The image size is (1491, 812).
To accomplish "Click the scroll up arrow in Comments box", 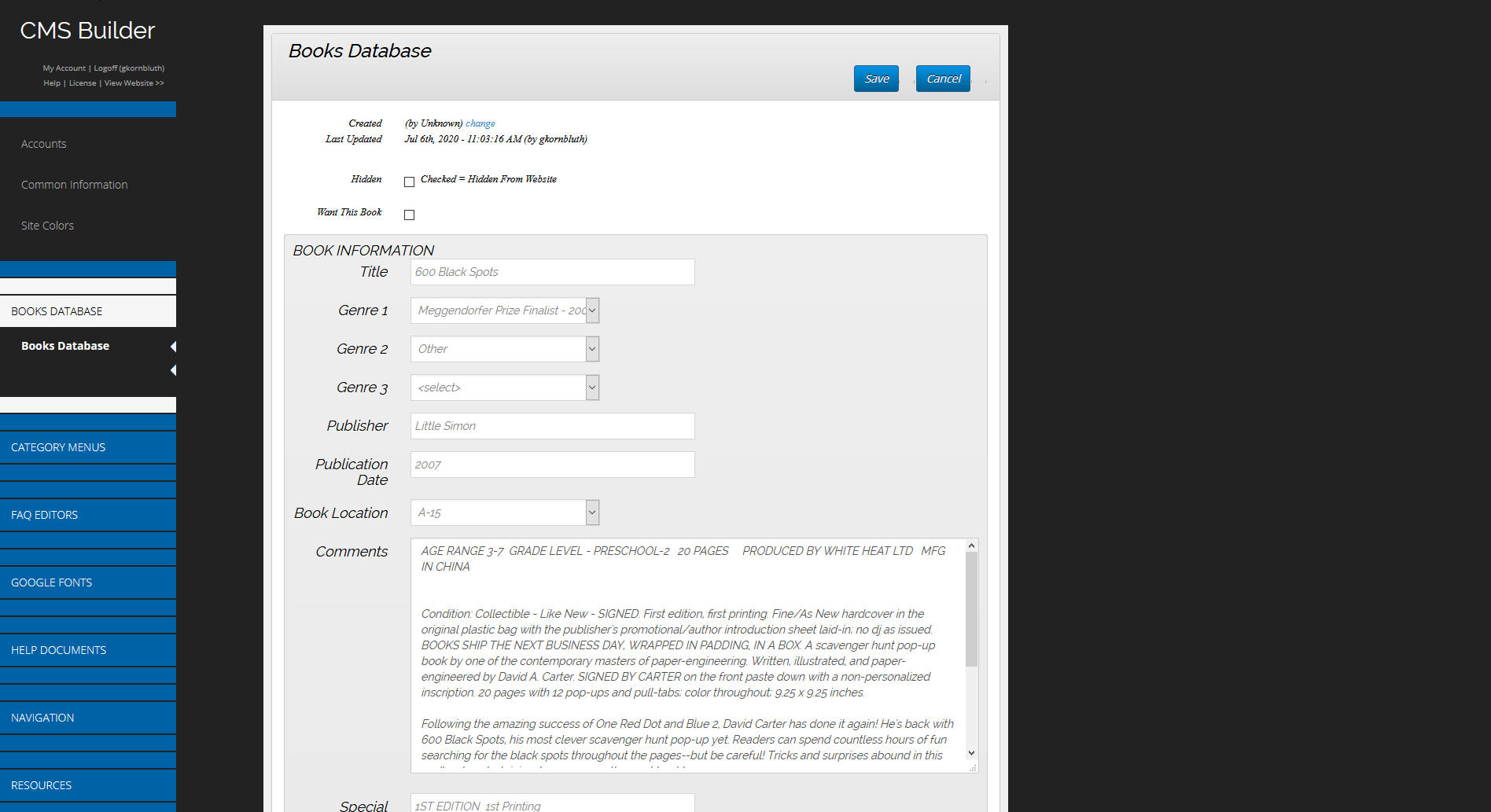I will pos(971,546).
